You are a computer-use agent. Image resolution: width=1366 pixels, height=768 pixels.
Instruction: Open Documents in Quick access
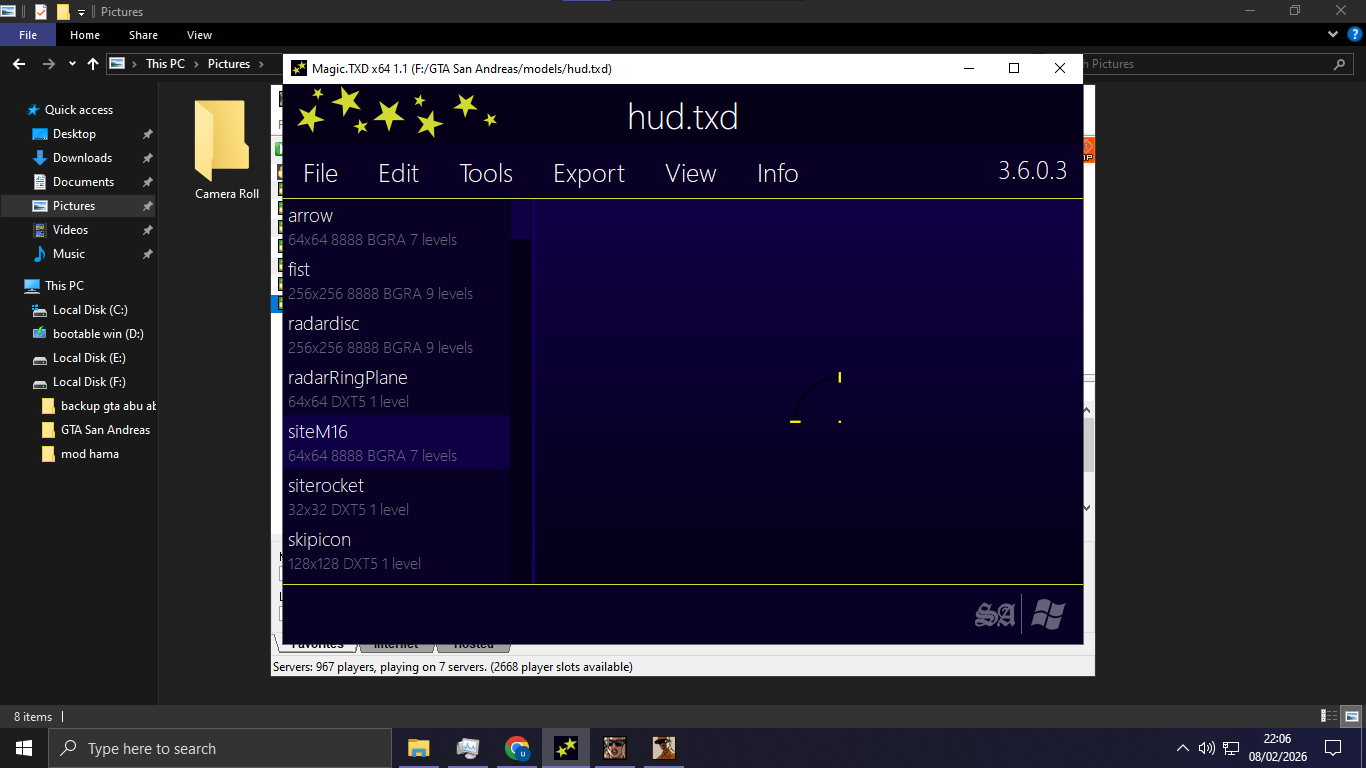click(x=83, y=182)
